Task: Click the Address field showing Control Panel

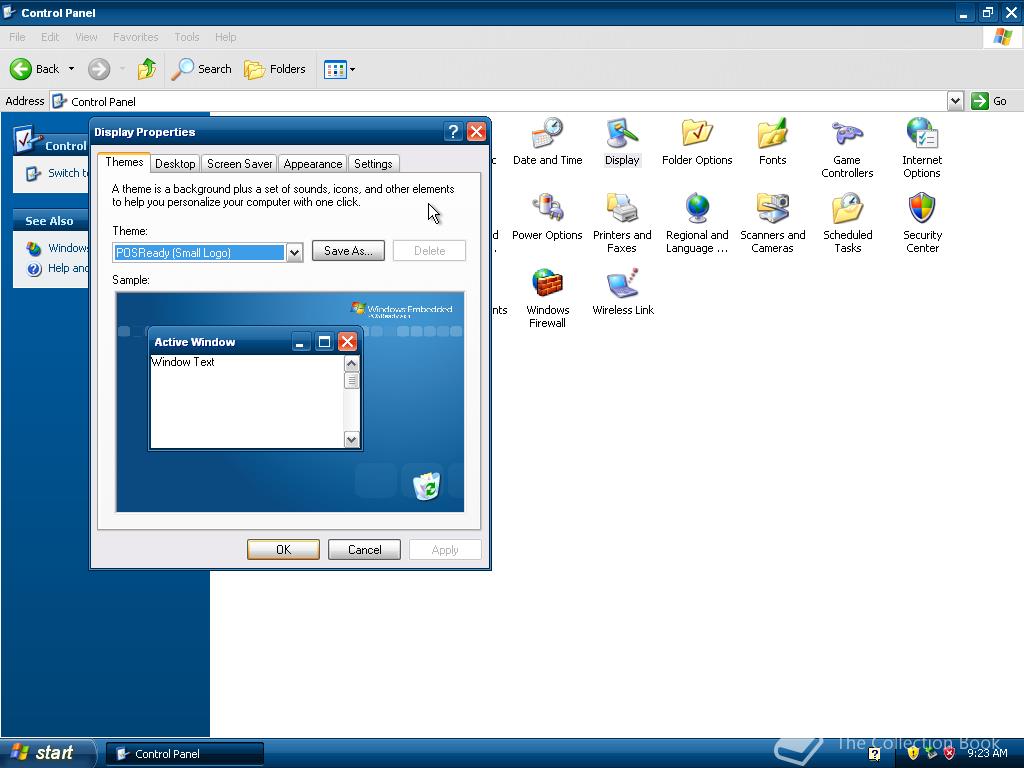Action: coord(500,101)
